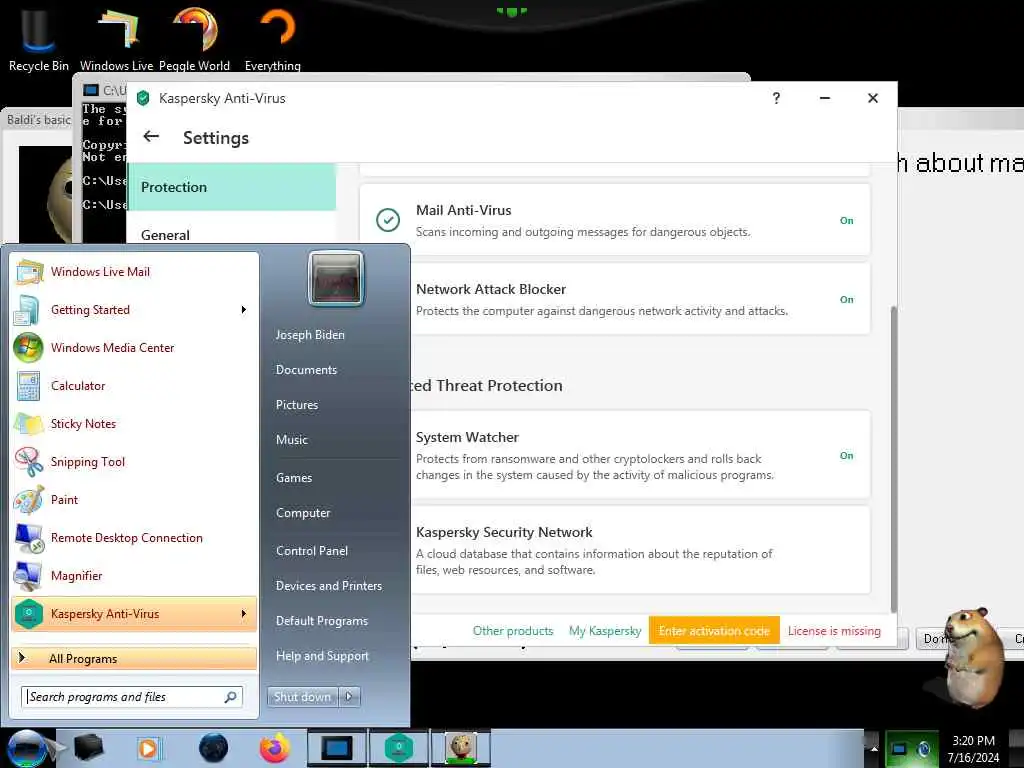Click the Calculator icon in Start menu
The height and width of the screenshot is (768, 1024).
(x=28, y=385)
